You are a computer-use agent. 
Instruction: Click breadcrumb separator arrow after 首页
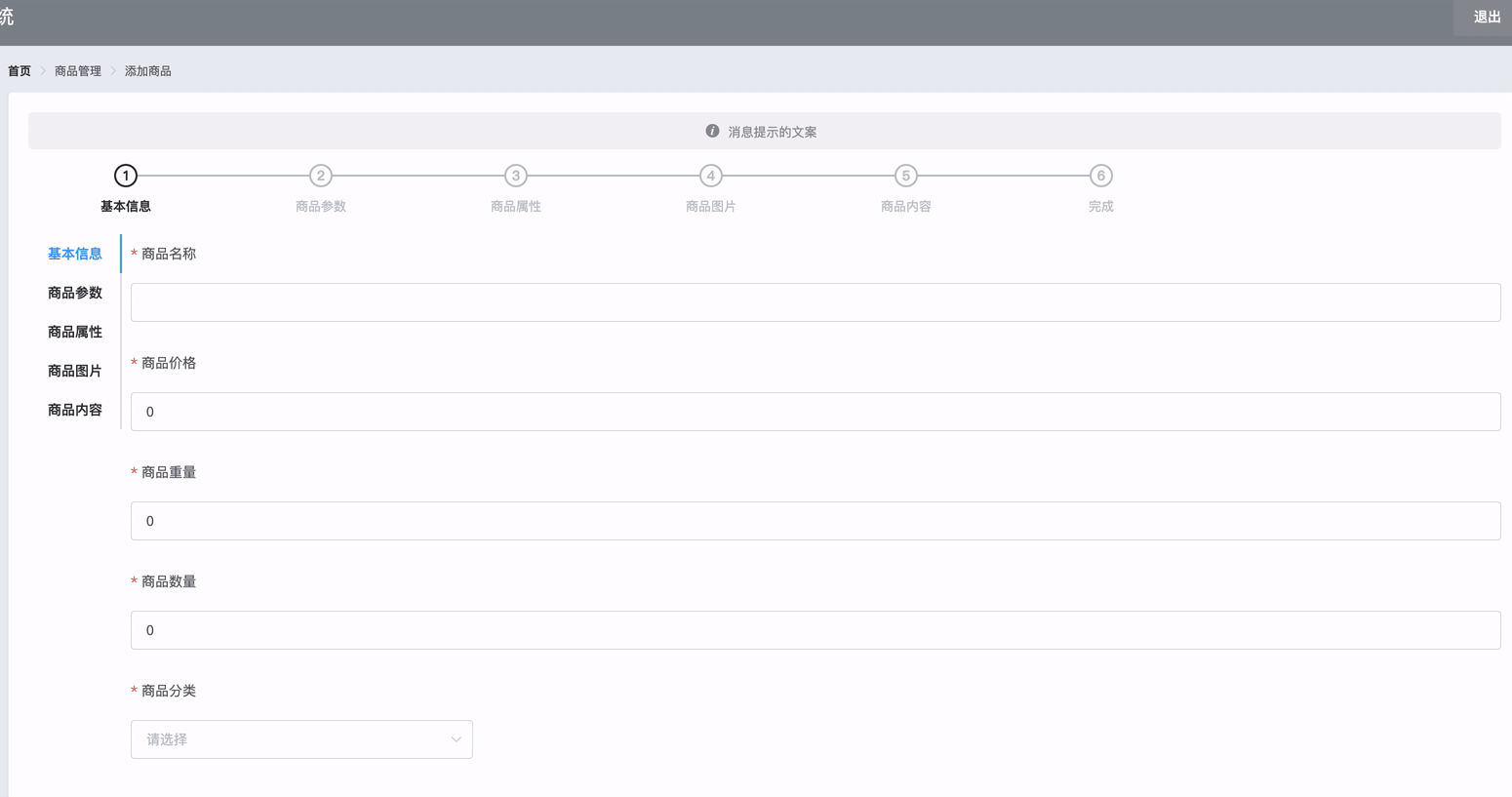click(x=43, y=71)
